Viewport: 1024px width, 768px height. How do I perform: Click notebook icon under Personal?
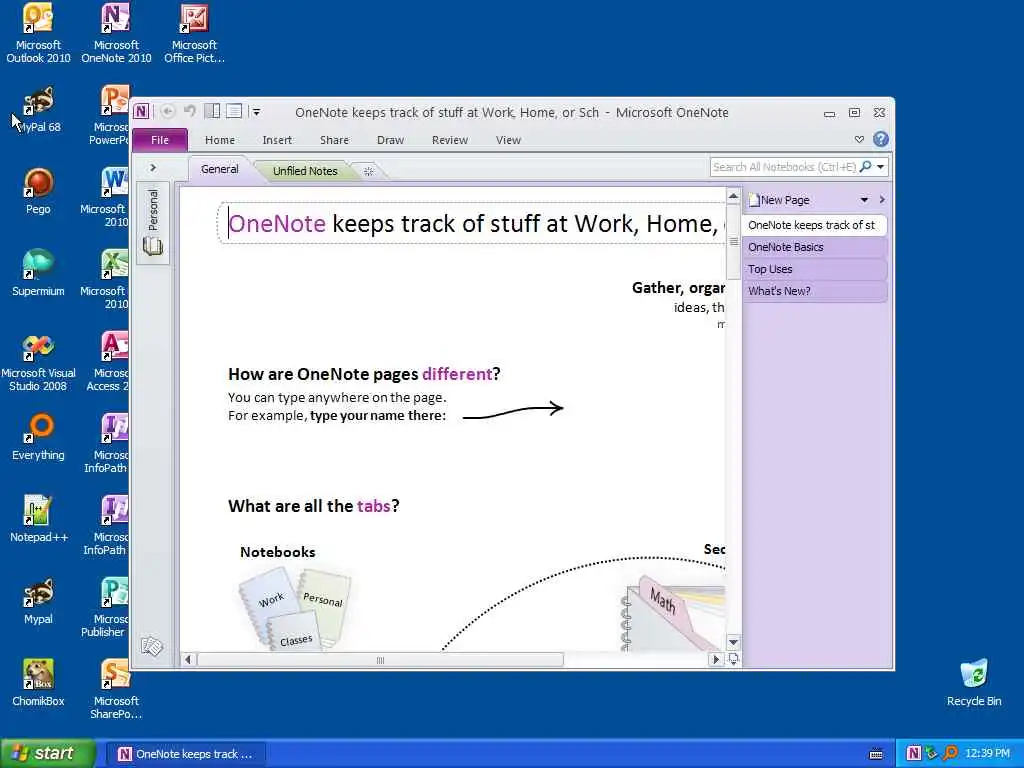pyautogui.click(x=153, y=246)
